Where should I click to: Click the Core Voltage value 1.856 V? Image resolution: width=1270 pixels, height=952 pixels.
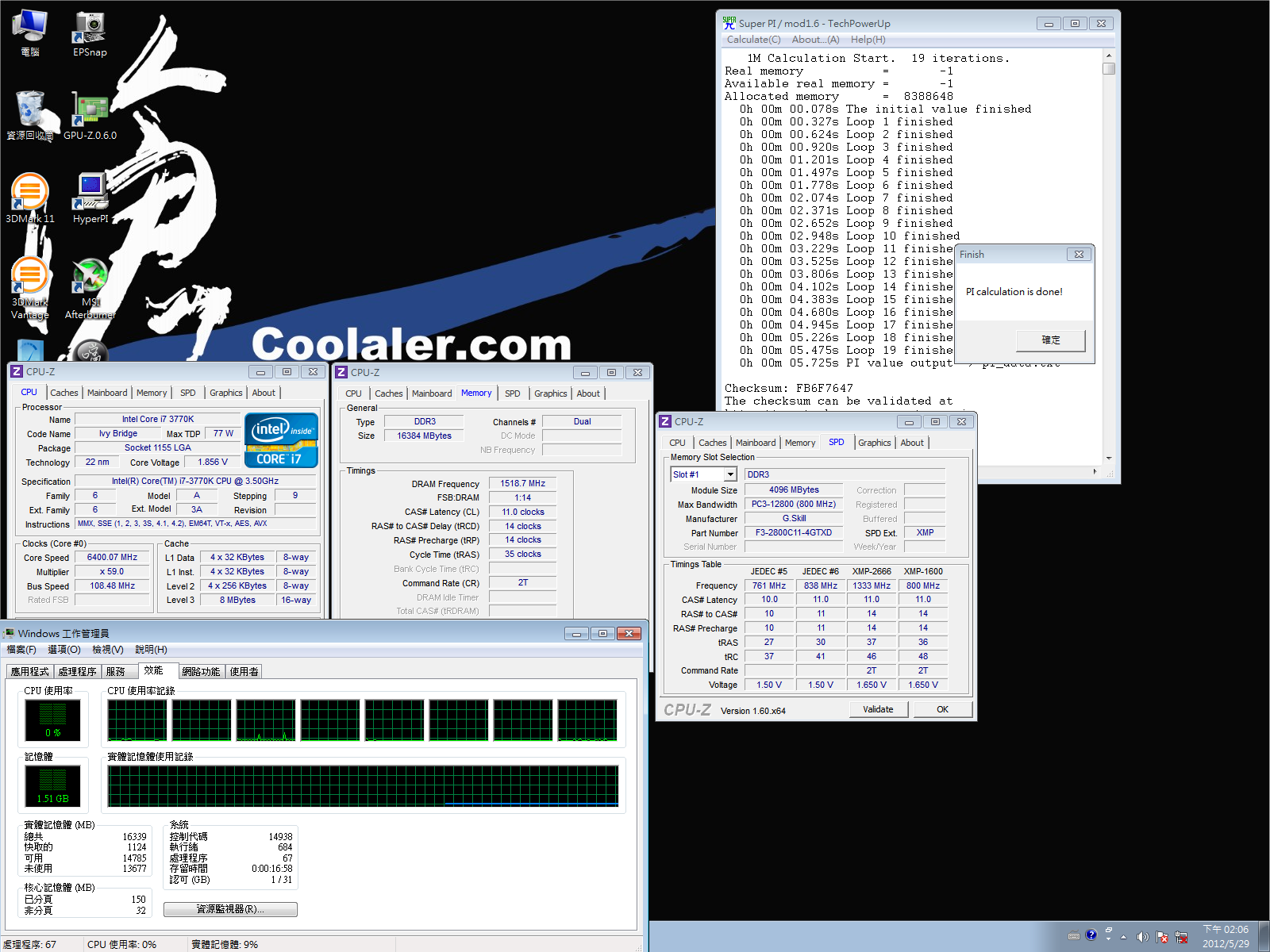(213, 462)
